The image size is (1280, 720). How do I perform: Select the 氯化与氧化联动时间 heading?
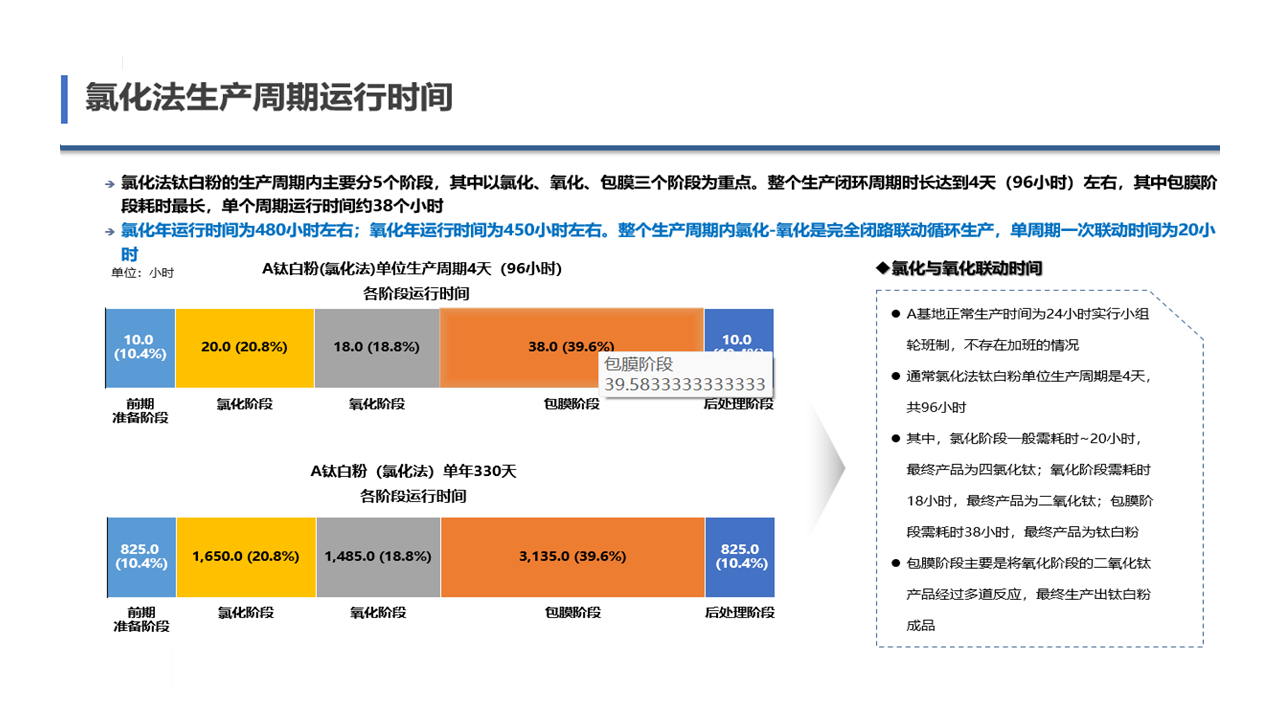point(958,268)
